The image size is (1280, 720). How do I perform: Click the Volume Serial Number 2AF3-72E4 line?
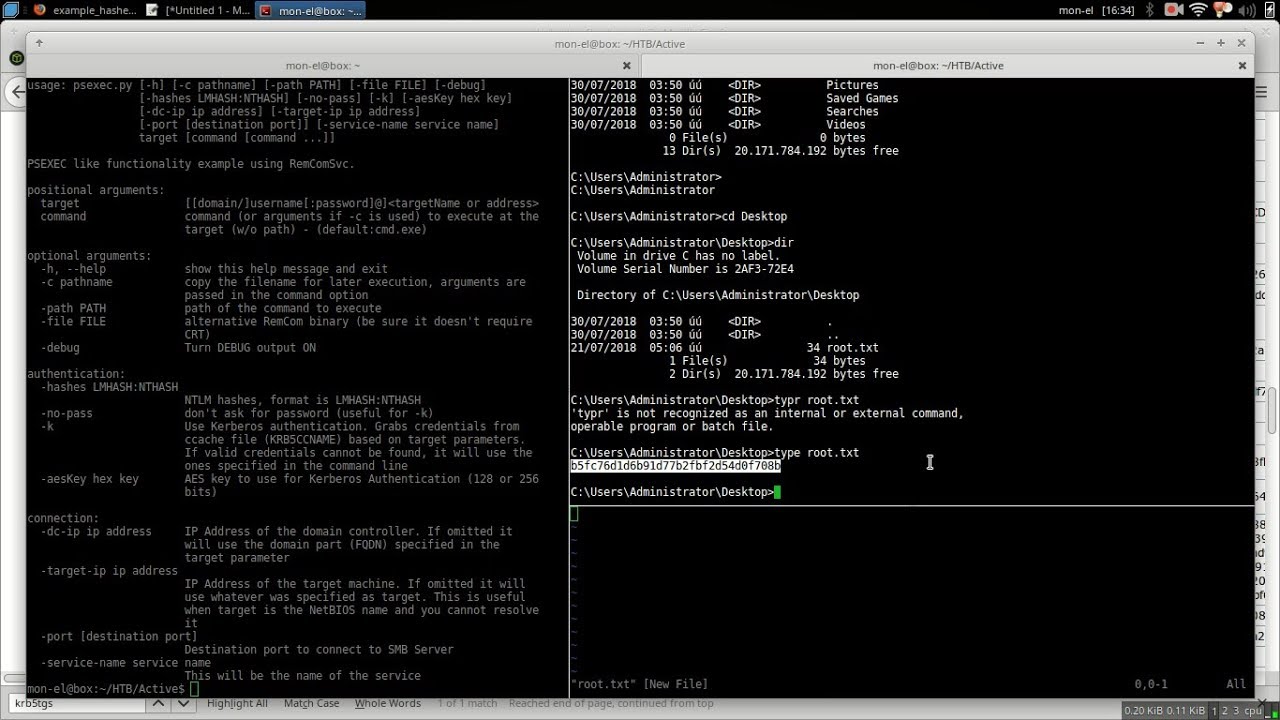tap(685, 269)
